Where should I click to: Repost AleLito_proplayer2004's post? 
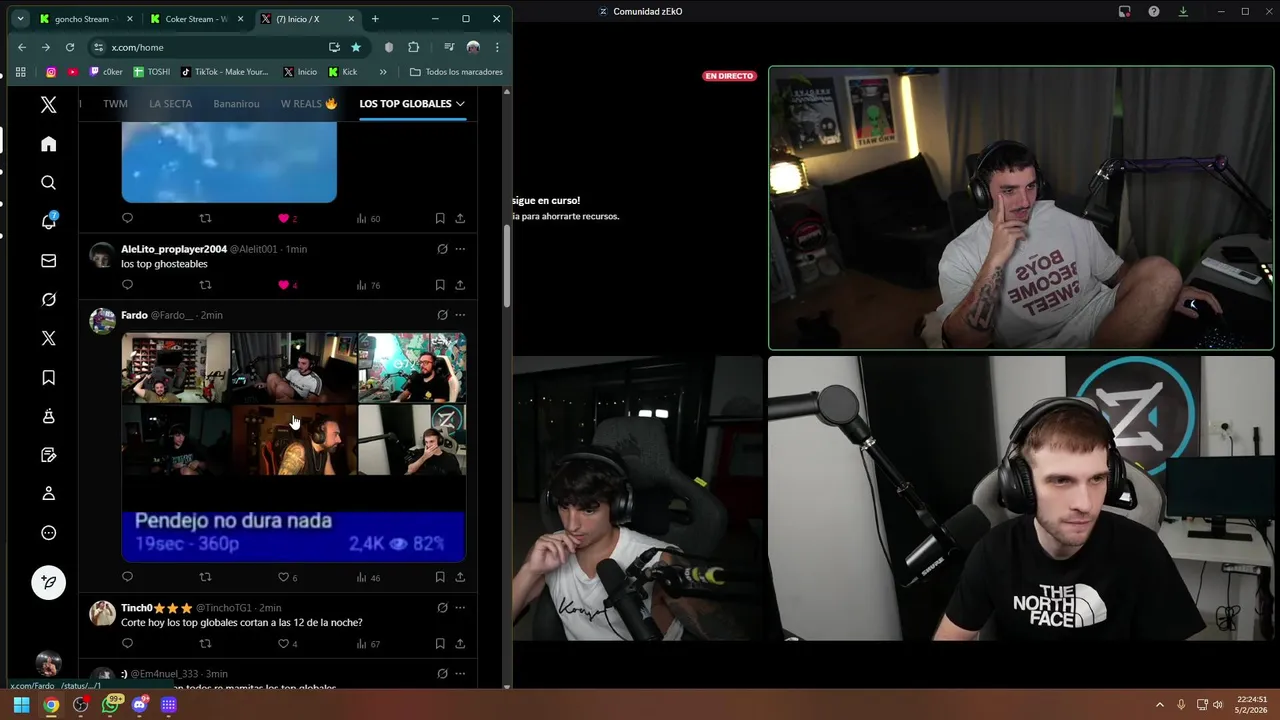point(205,285)
